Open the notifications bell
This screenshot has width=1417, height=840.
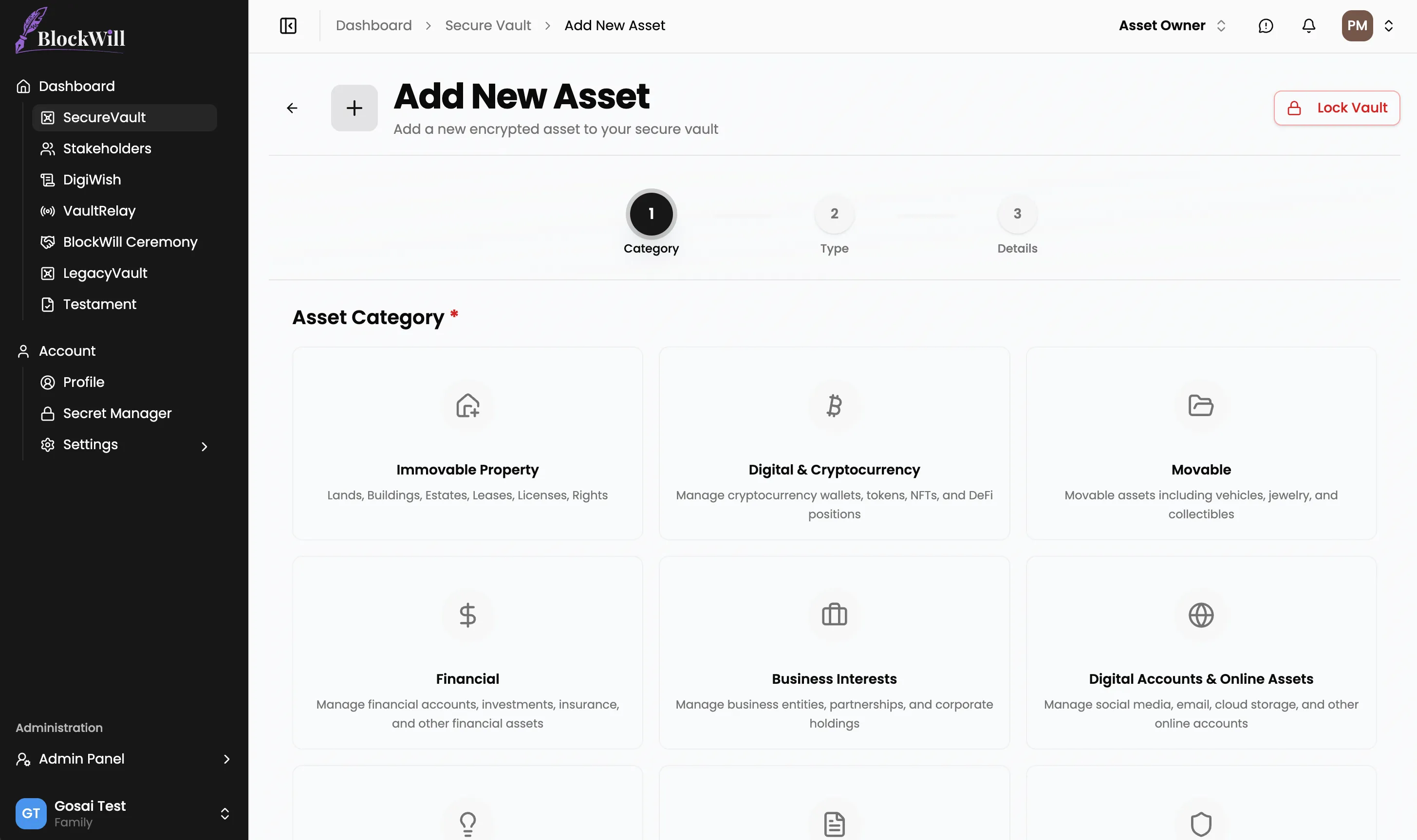pos(1308,26)
